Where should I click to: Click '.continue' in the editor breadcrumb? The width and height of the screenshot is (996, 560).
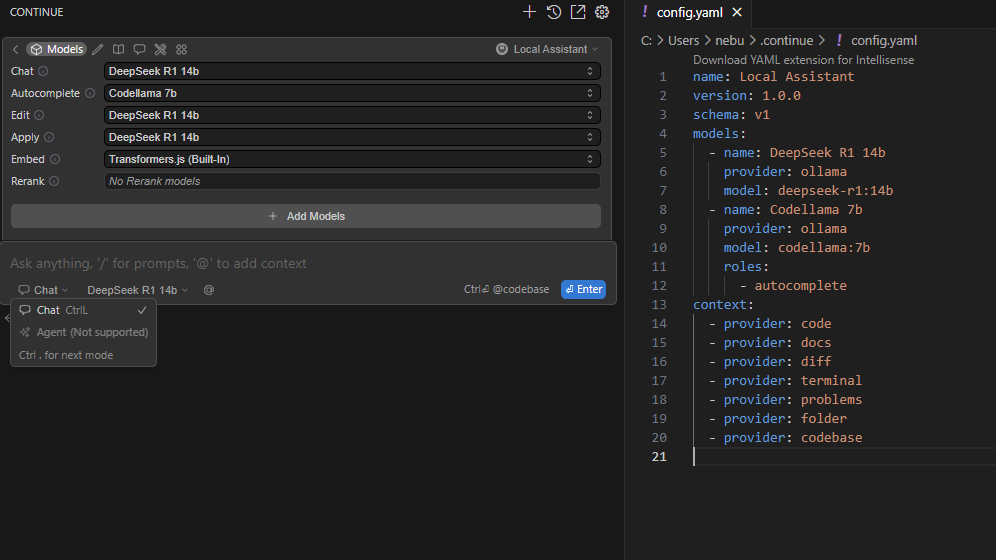click(x=786, y=41)
